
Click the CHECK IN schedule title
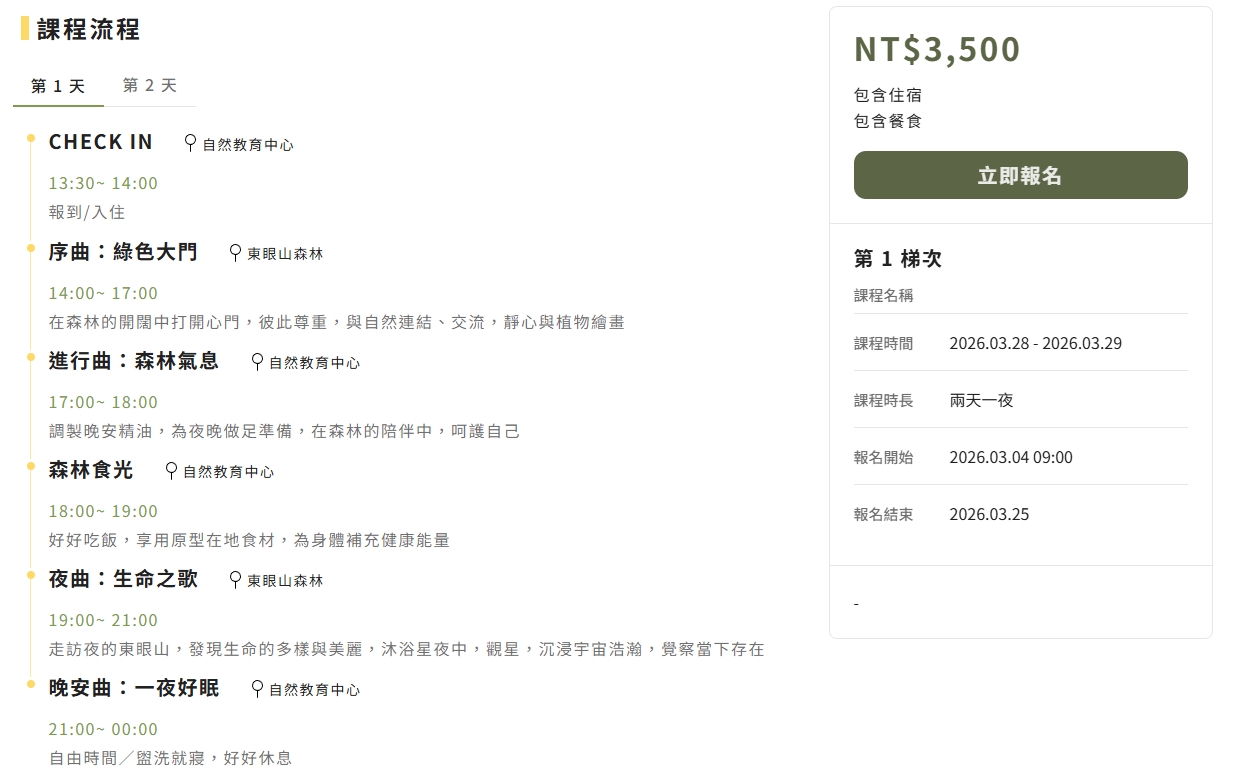click(x=101, y=142)
